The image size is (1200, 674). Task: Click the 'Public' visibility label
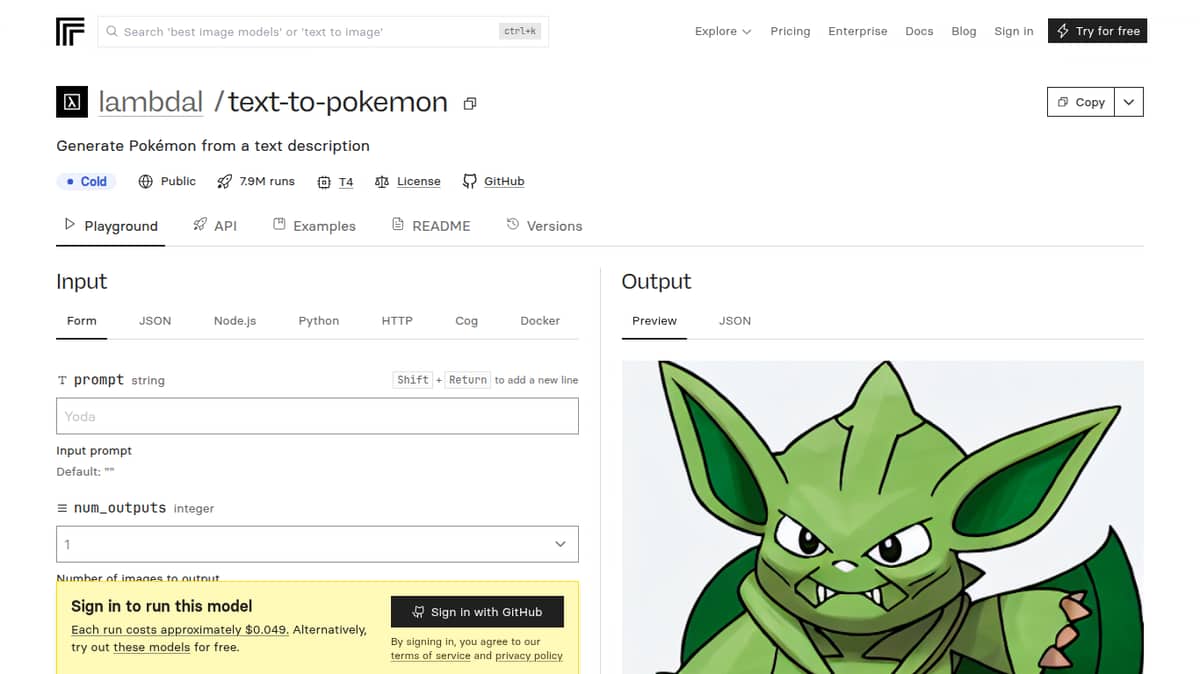pos(178,181)
